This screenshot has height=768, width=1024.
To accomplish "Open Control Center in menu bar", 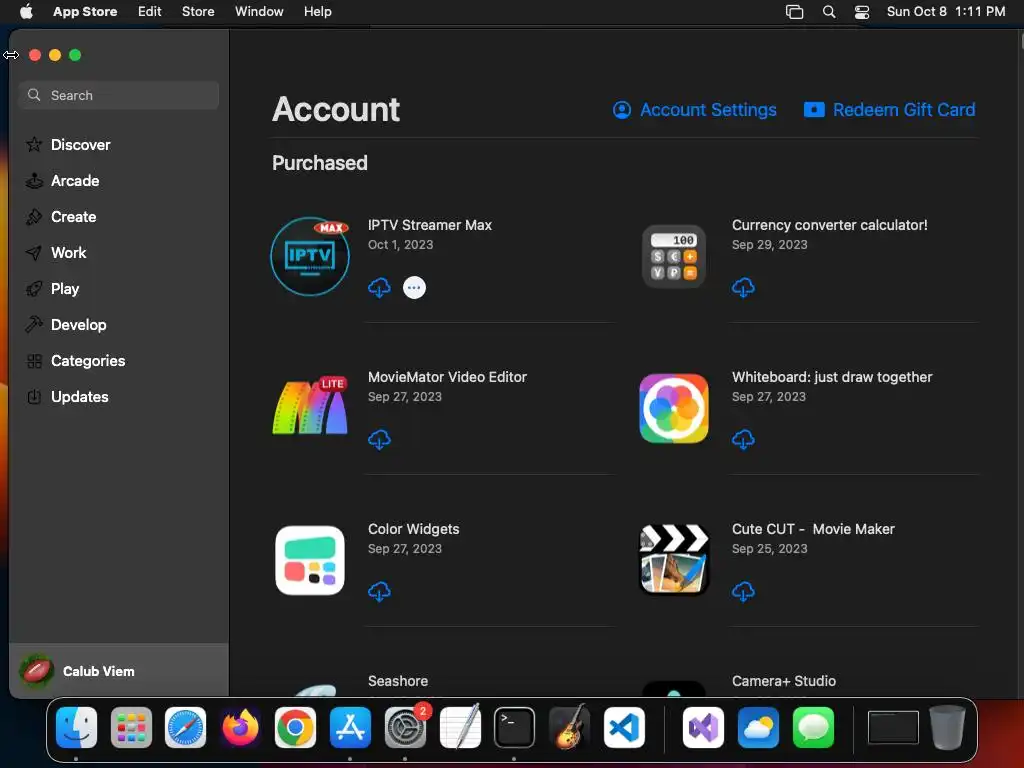I will click(x=862, y=11).
